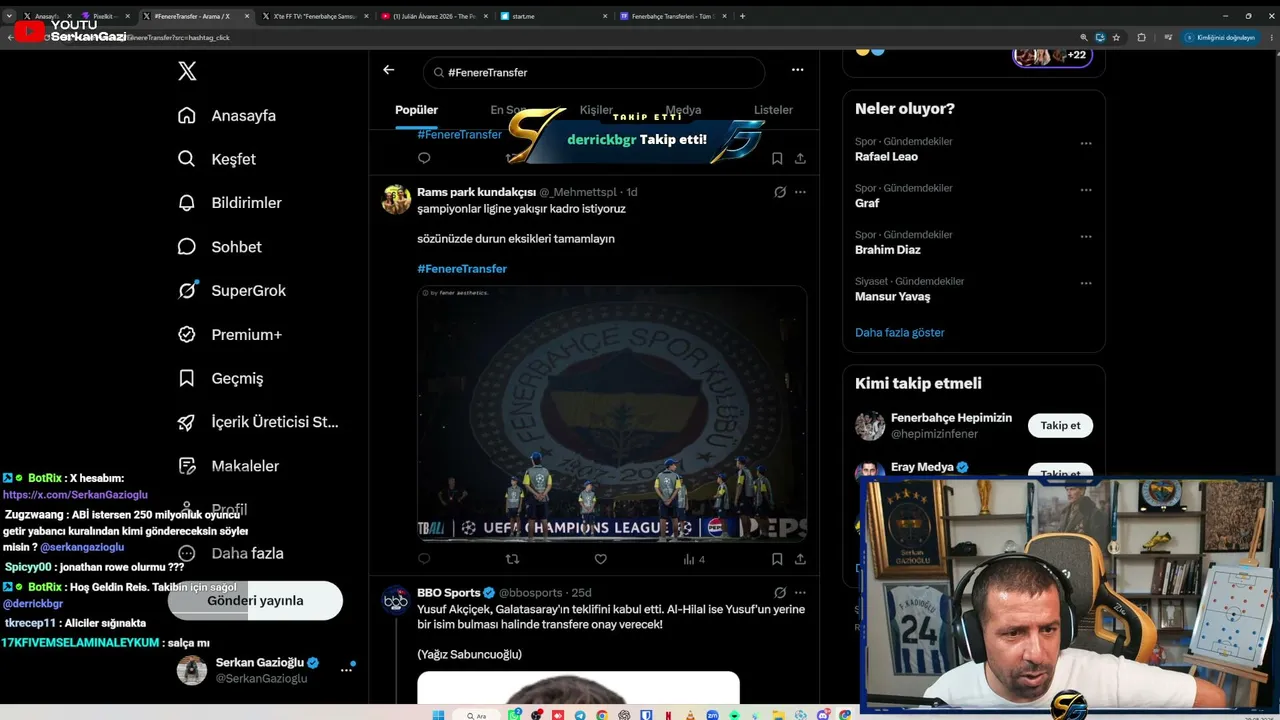The height and width of the screenshot is (720, 1280).
Task: Open the Keşfet explore page
Action: click(216, 159)
